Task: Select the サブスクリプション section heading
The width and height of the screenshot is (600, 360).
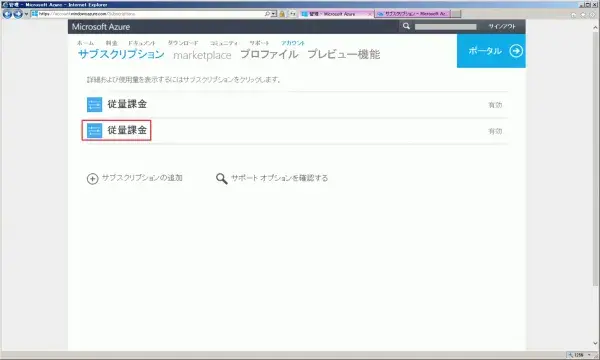Action: point(121,54)
